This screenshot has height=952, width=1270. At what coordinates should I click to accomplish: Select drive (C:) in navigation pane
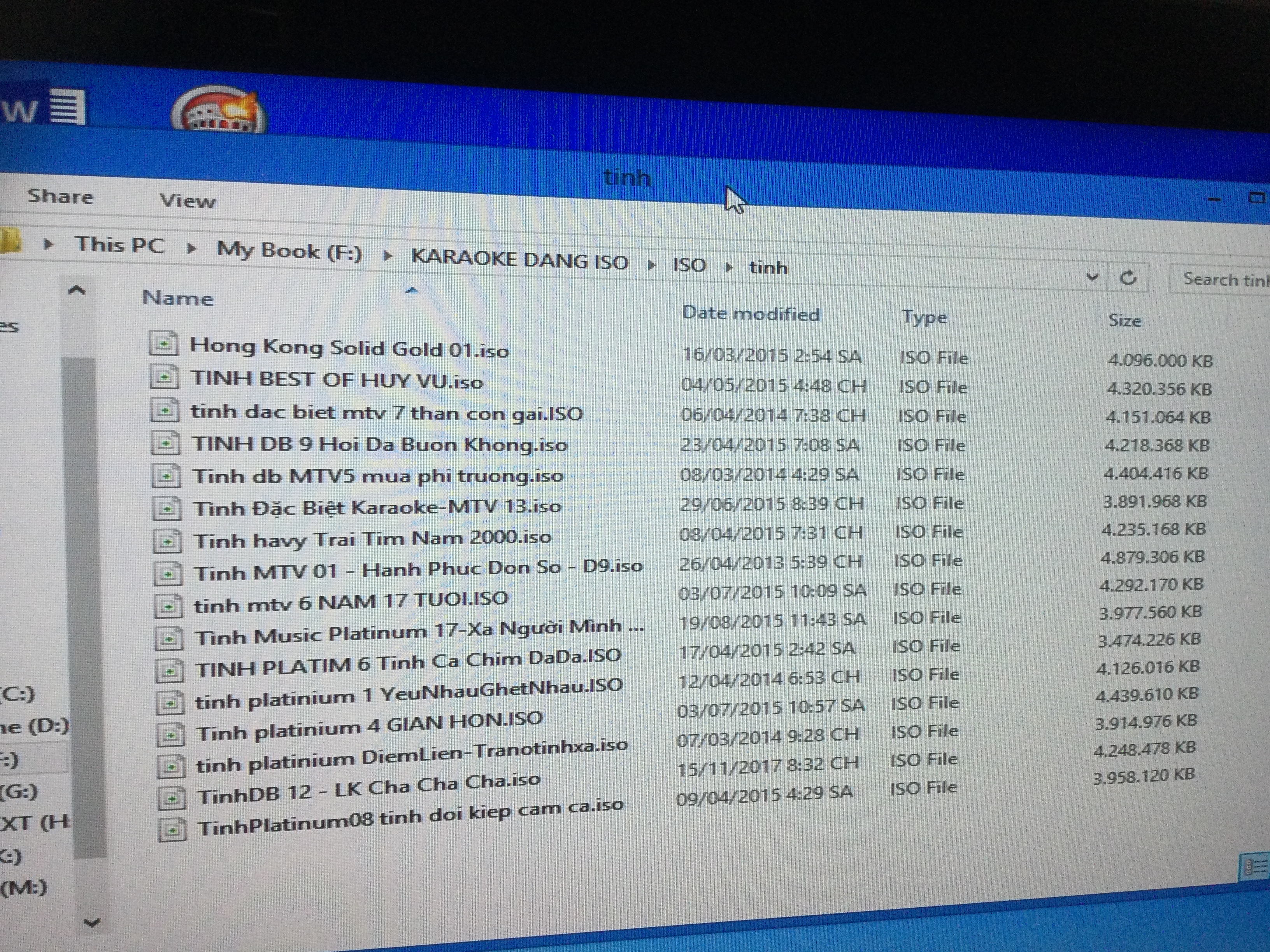(x=18, y=694)
